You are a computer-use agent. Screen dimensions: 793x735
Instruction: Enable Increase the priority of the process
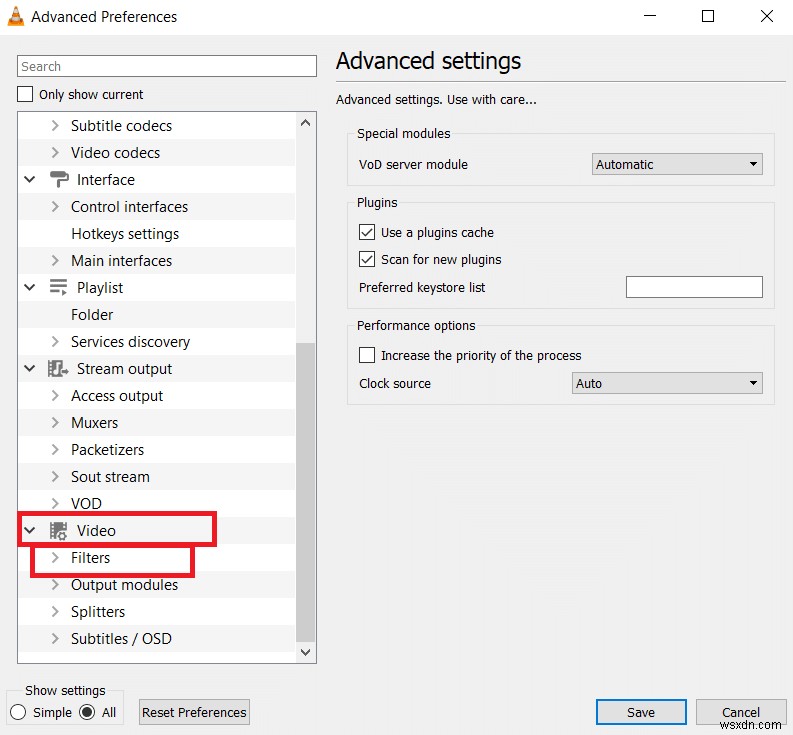(x=367, y=355)
